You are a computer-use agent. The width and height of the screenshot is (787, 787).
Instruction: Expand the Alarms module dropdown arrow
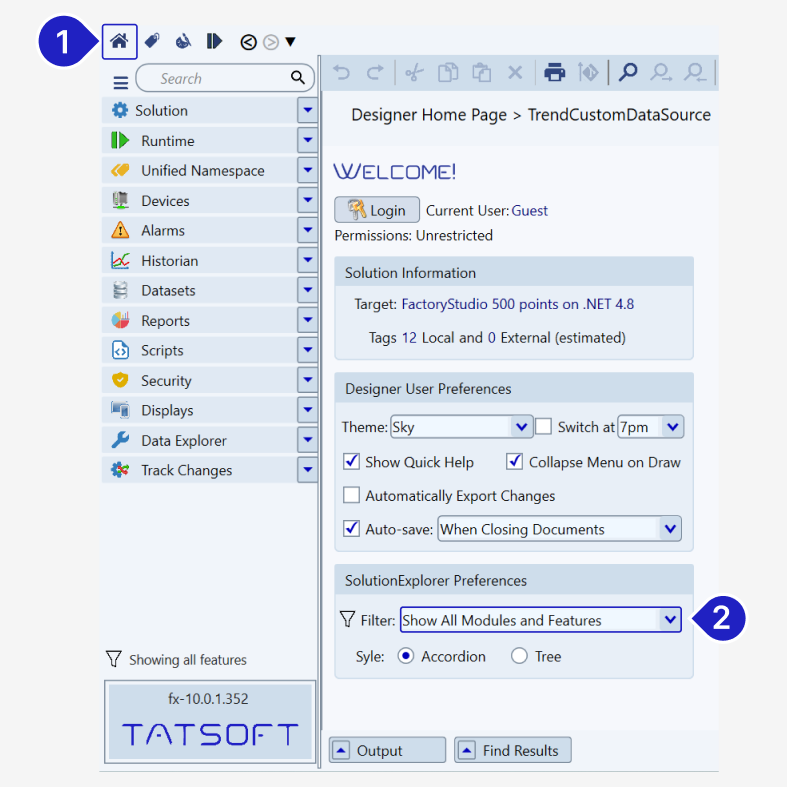[308, 231]
